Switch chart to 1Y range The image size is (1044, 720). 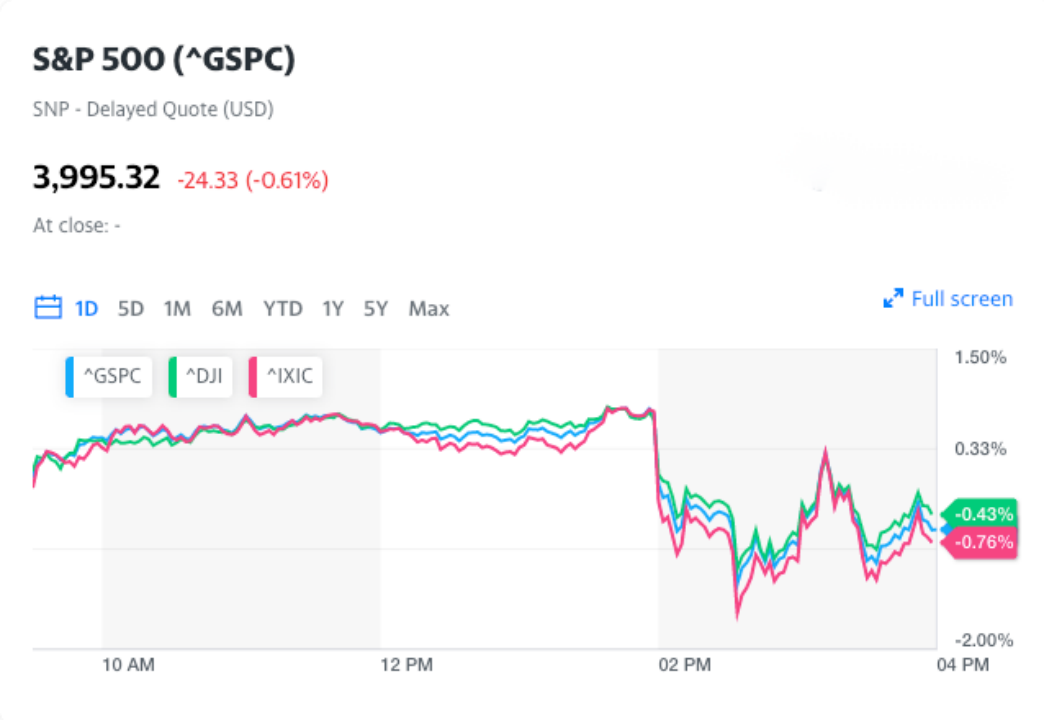[x=333, y=308]
